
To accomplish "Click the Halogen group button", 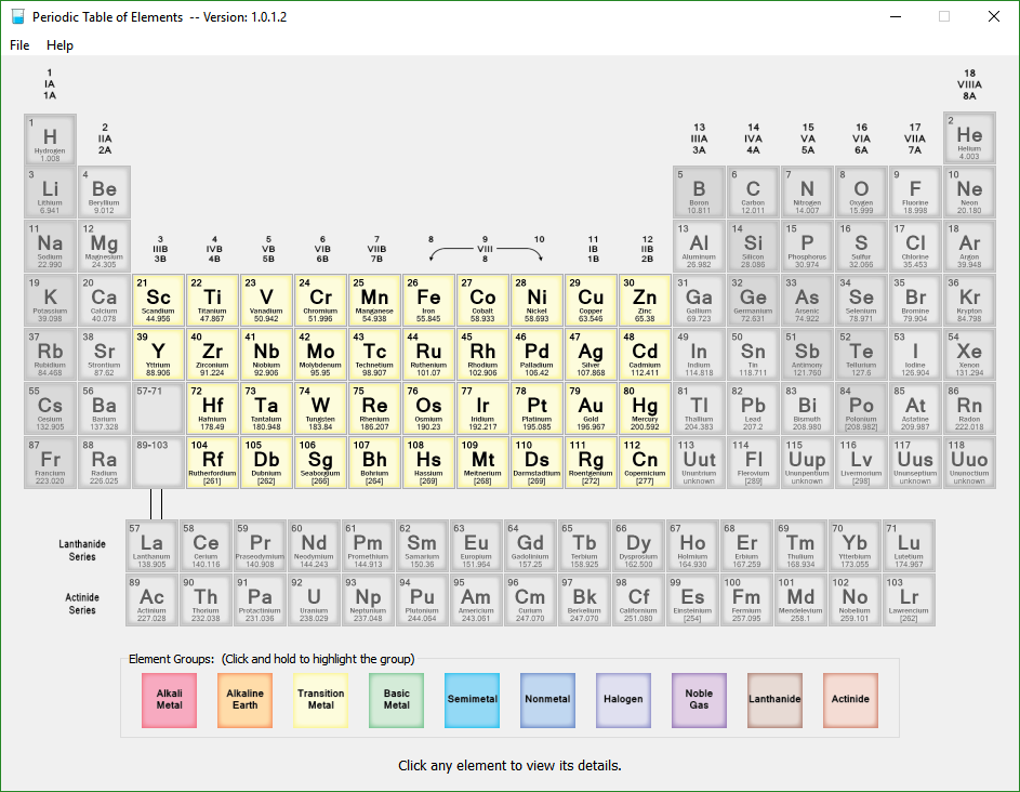I will tap(623, 700).
